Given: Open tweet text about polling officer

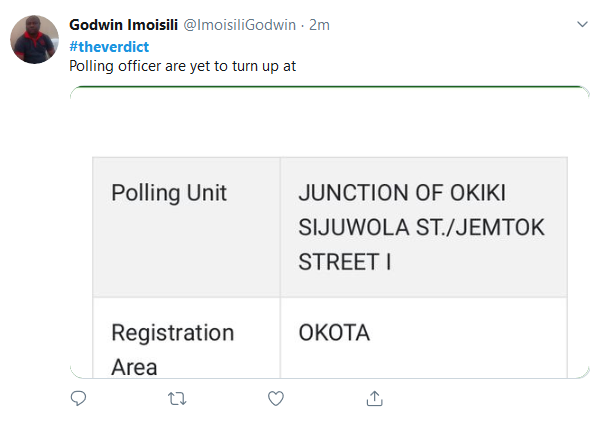Looking at the screenshot, I should tap(182, 66).
